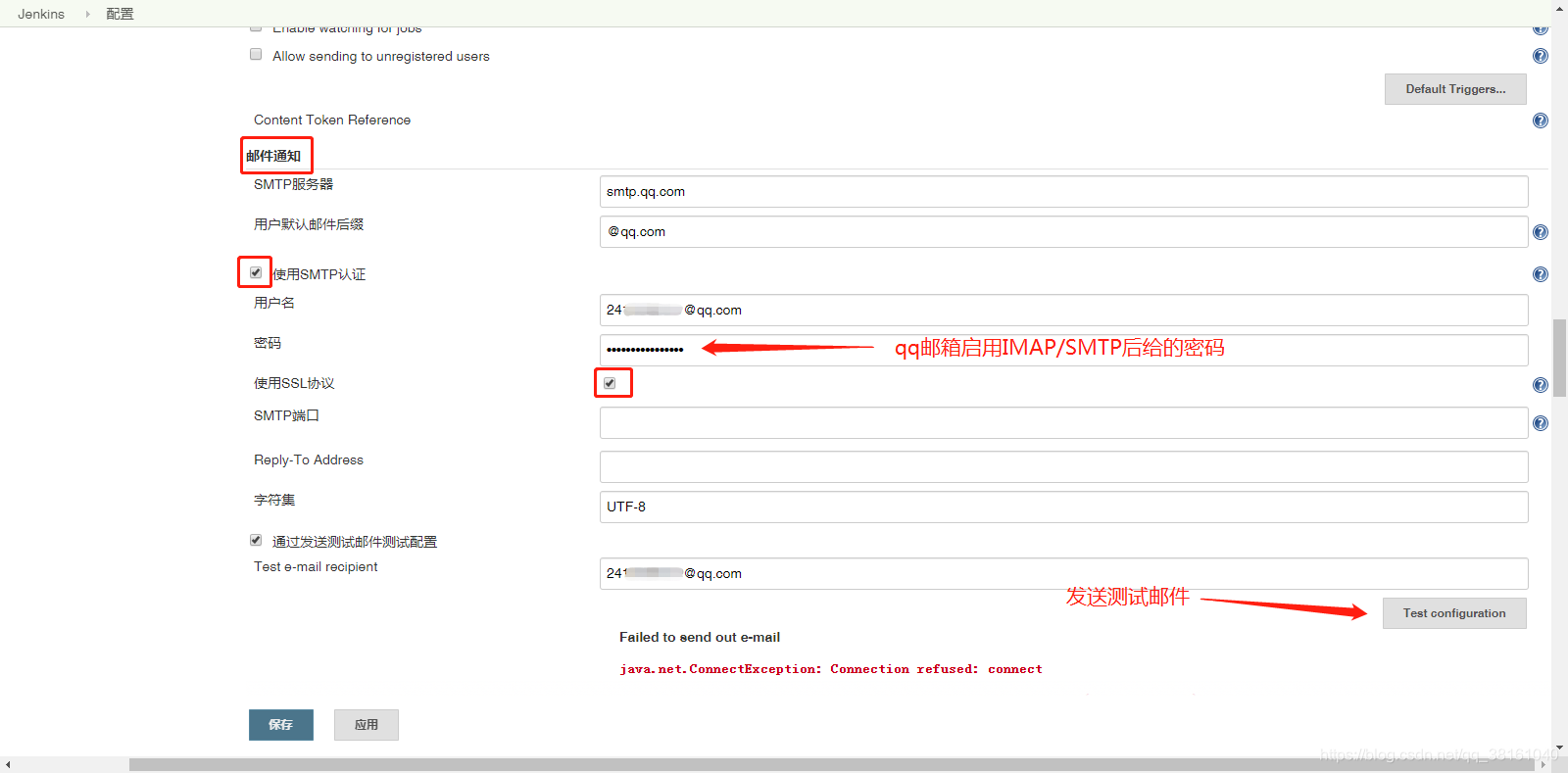Focus the SMTP服务器 input field
The image size is (1568, 773).
pyautogui.click(x=1064, y=192)
